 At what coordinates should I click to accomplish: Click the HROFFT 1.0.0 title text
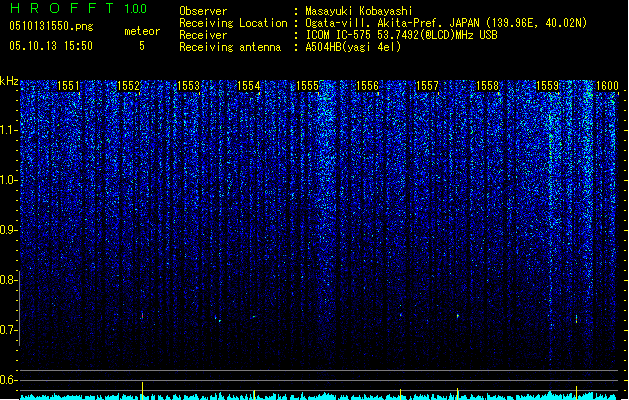click(78, 8)
